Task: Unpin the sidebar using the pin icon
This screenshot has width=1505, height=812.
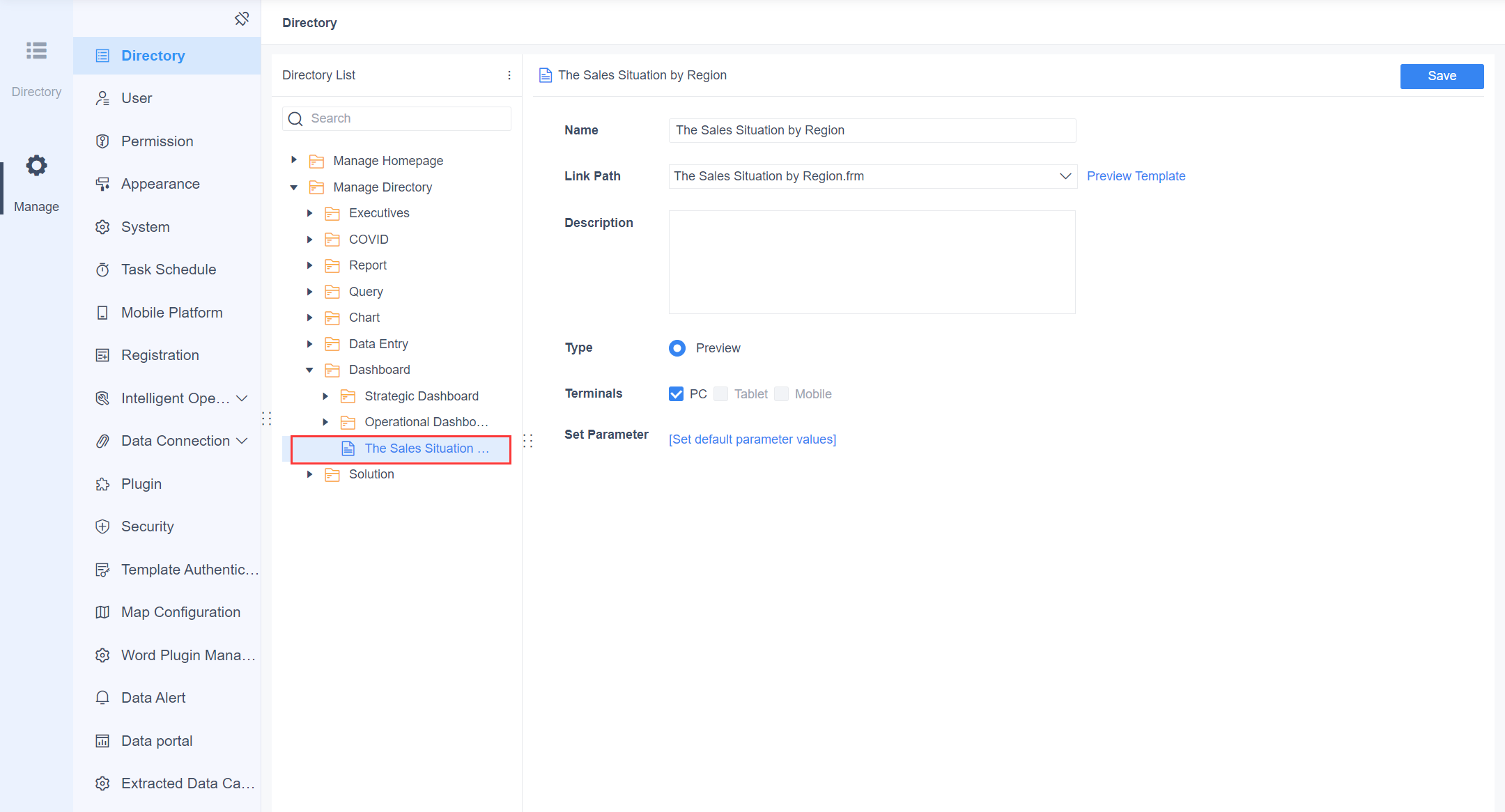Action: (x=242, y=18)
